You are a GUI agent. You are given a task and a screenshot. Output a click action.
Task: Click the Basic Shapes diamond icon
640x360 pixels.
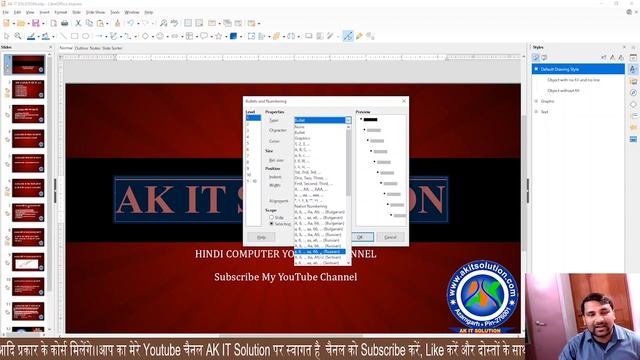145,36
